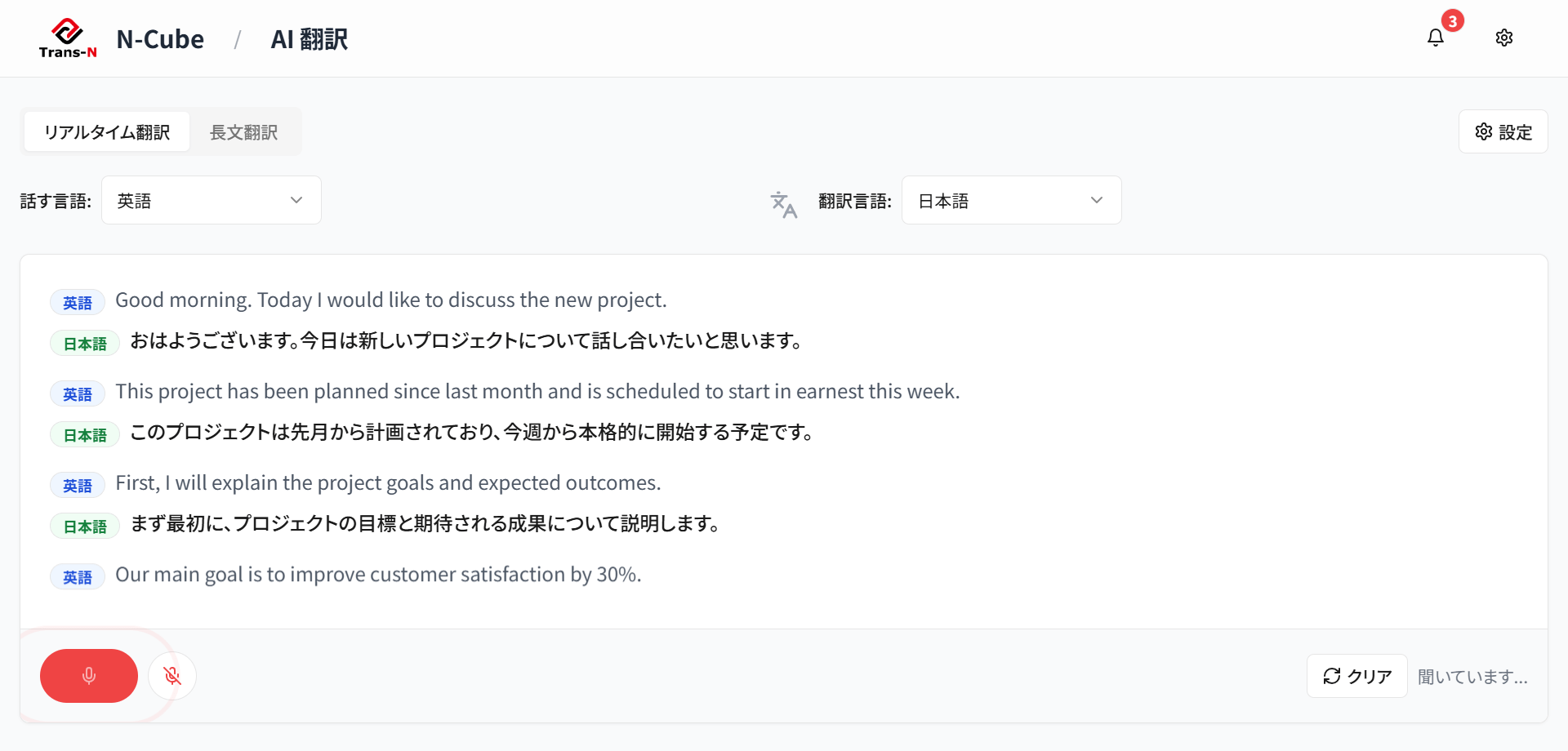Click the クリア refresh button
Image resolution: width=1568 pixels, height=751 pixels.
point(1356,676)
